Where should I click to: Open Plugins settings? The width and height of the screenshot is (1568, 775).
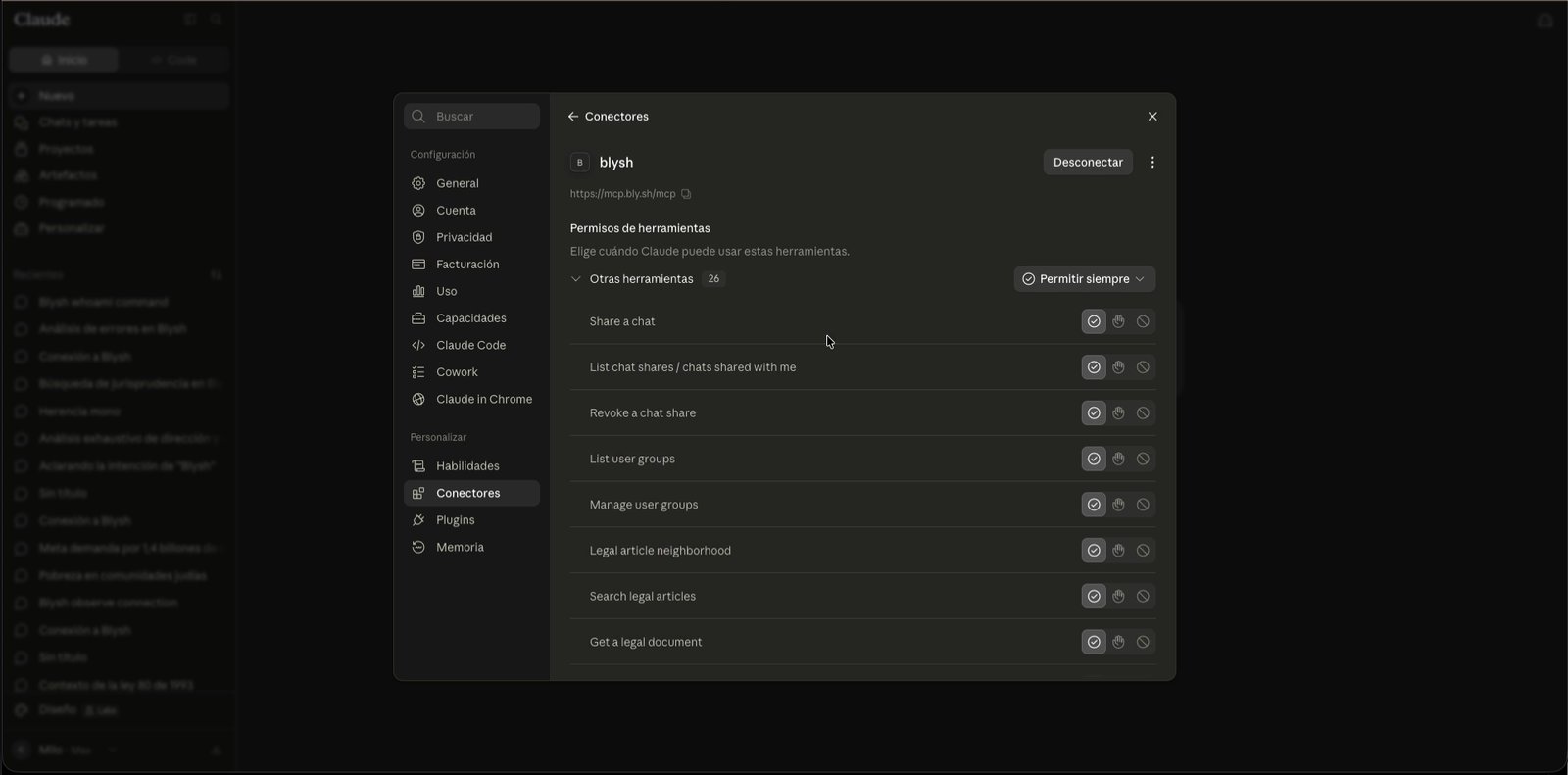(x=471, y=520)
